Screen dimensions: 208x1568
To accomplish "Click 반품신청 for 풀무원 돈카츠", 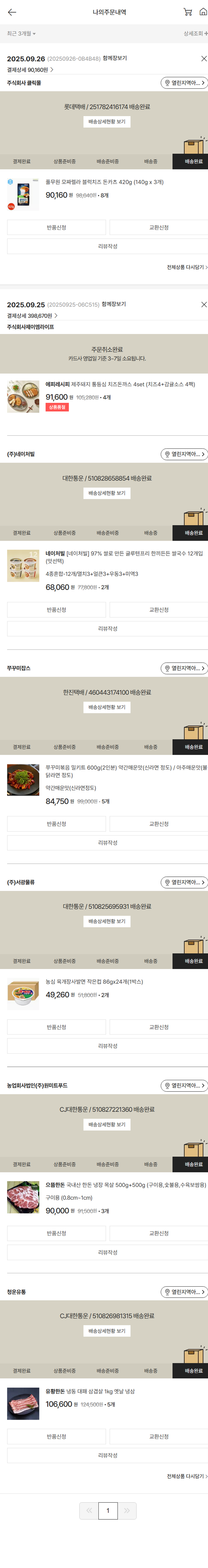I will tap(57, 228).
